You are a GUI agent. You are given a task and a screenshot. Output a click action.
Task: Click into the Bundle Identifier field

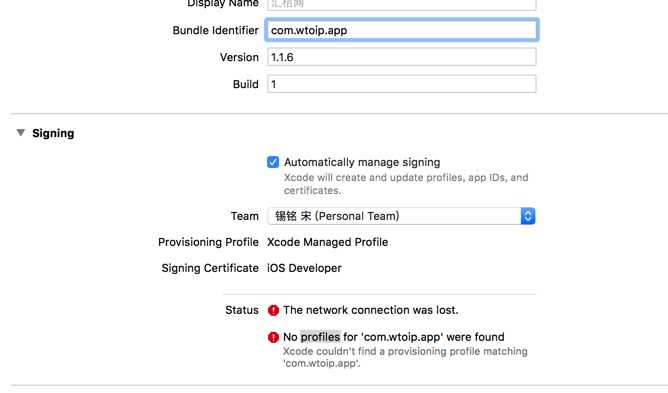pyautogui.click(x=401, y=30)
